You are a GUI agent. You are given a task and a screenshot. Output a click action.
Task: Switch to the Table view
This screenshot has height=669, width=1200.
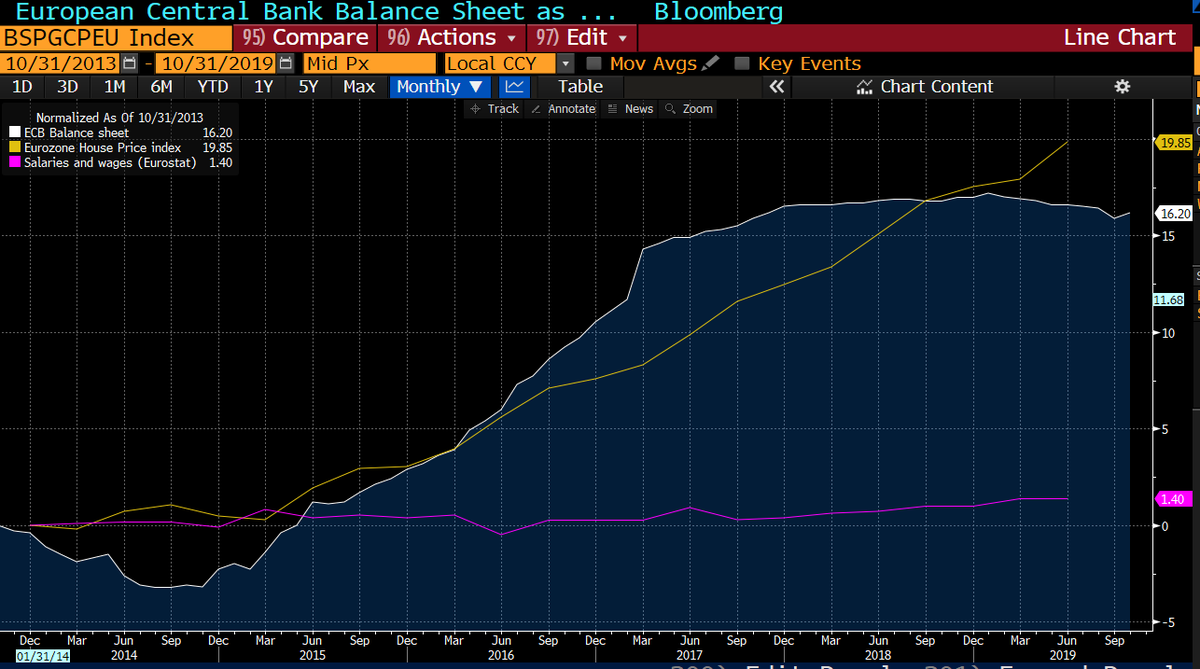(580, 87)
